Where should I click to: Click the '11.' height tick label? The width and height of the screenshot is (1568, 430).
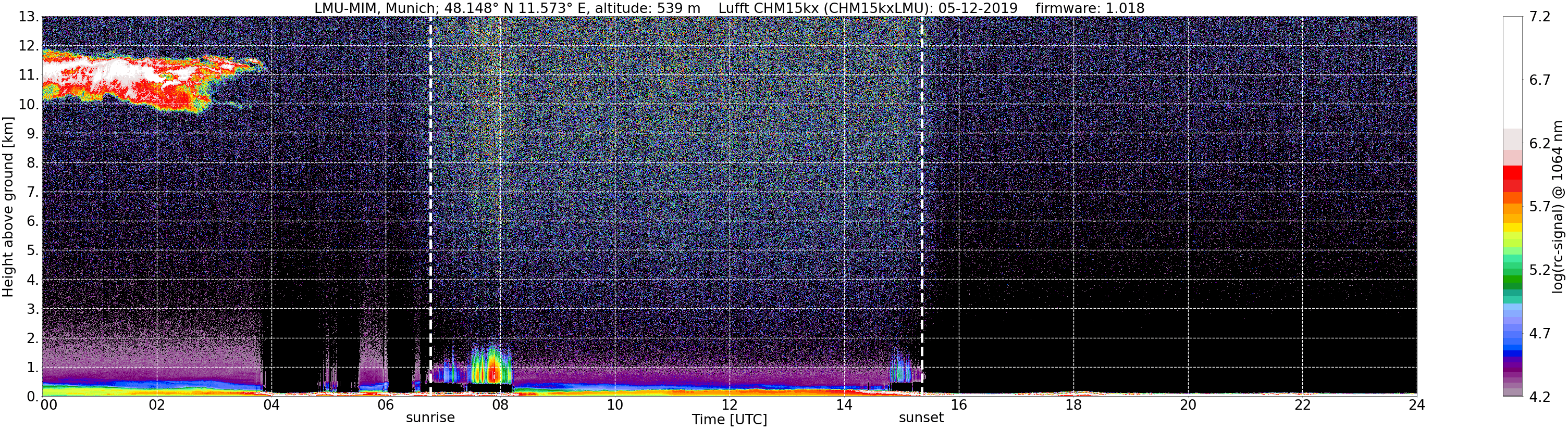[x=29, y=75]
